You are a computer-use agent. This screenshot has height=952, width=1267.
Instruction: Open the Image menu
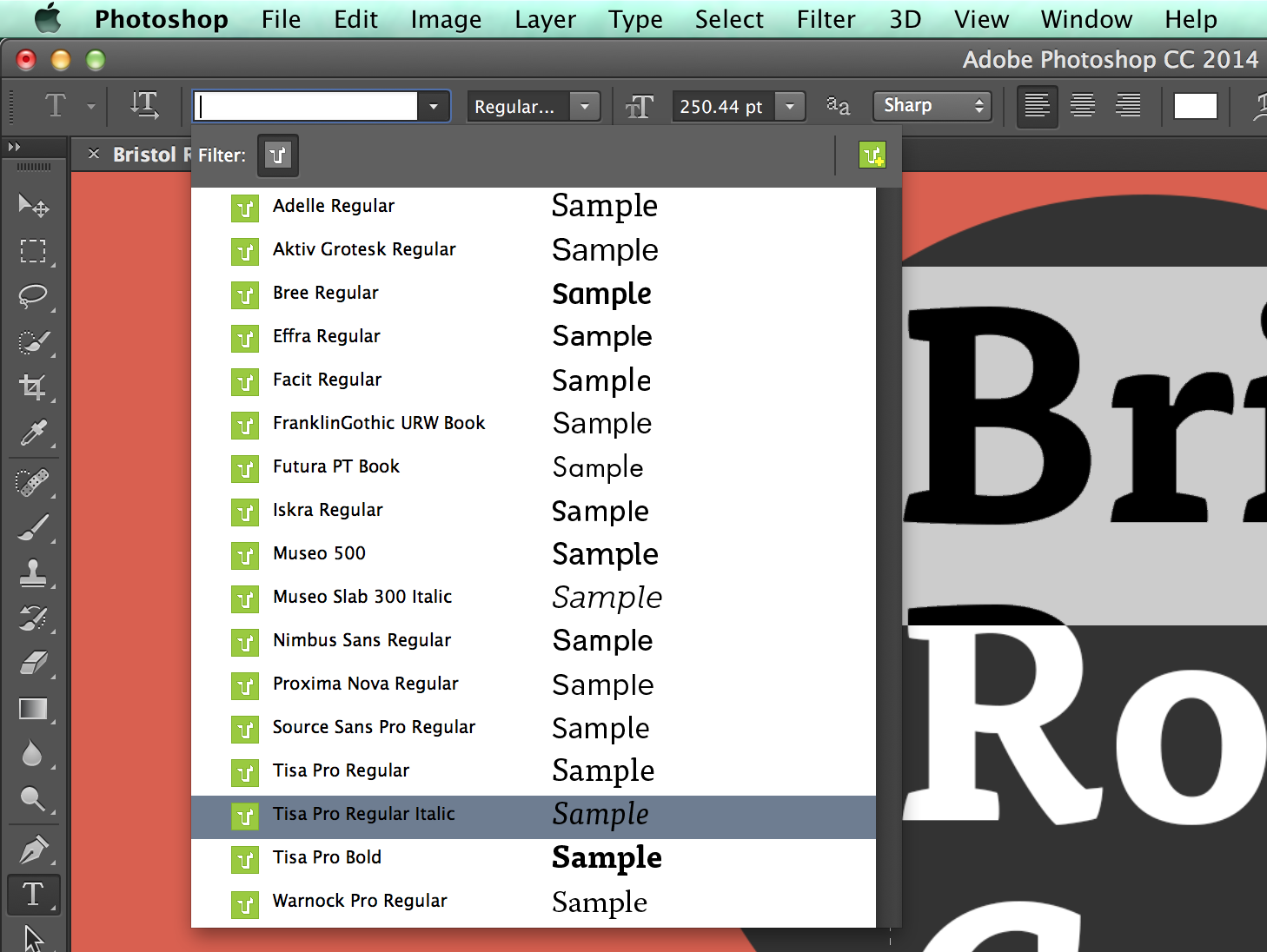[x=446, y=19]
